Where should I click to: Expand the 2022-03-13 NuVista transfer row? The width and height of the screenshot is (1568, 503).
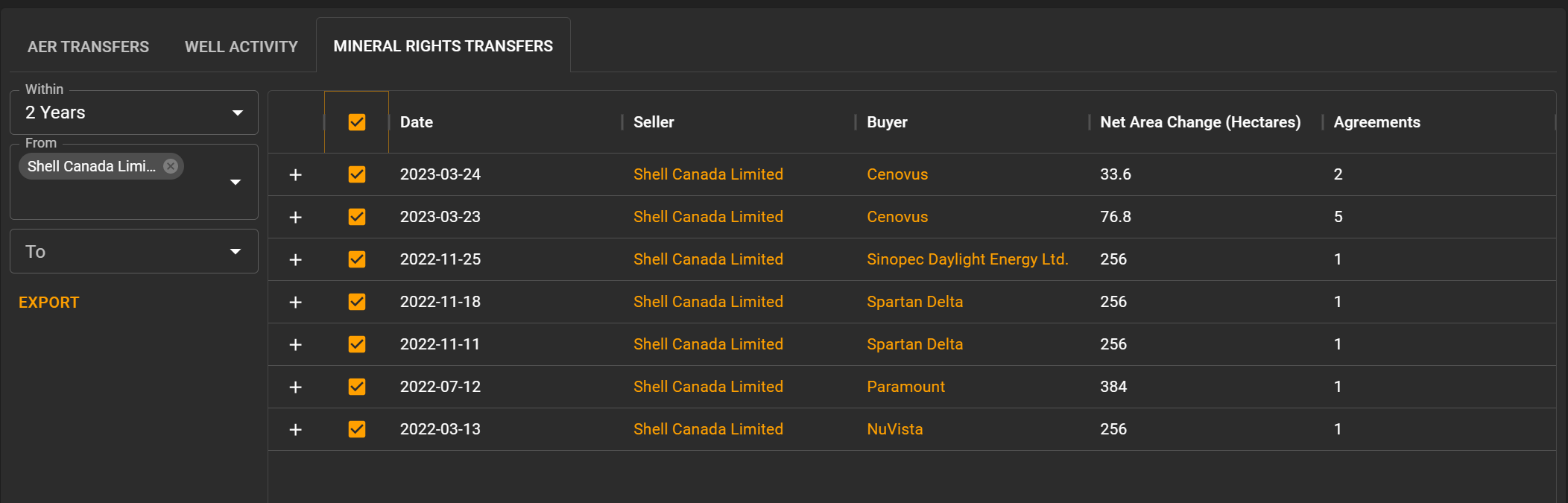pyautogui.click(x=296, y=429)
